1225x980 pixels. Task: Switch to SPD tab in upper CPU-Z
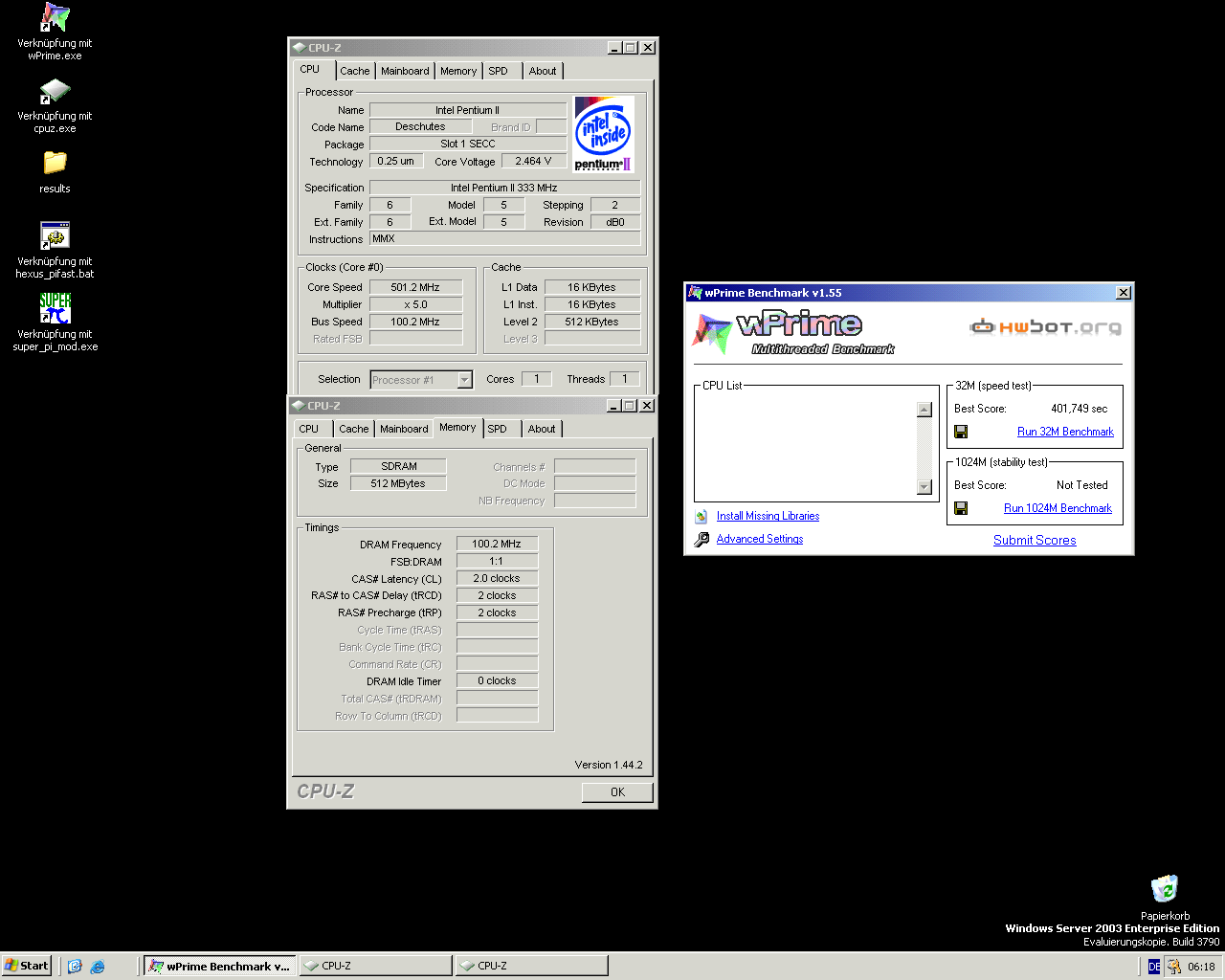tap(499, 71)
